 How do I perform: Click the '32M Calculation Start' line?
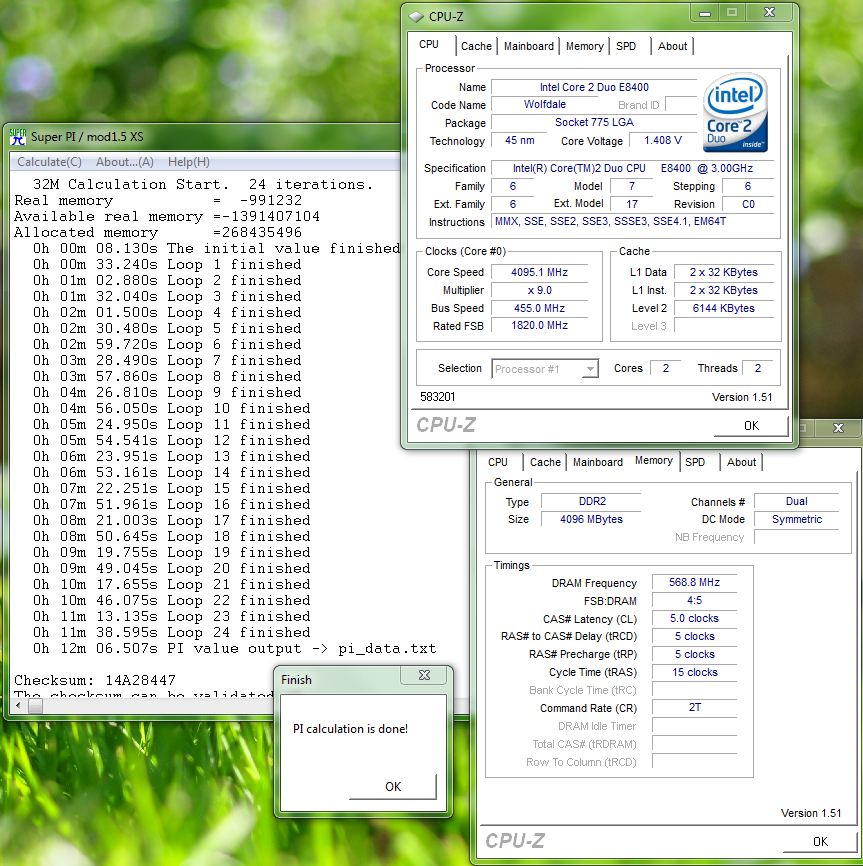tap(203, 184)
